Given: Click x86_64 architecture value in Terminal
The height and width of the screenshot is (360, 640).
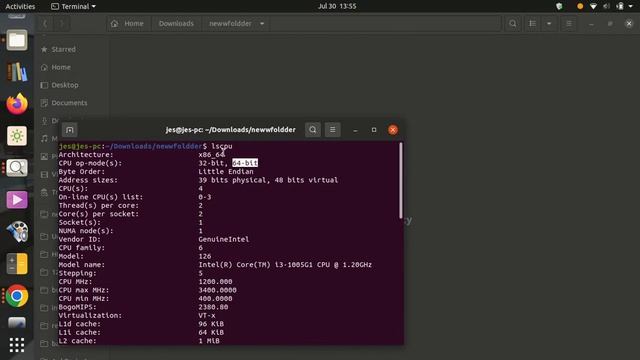Looking at the screenshot, I should [x=211, y=155].
